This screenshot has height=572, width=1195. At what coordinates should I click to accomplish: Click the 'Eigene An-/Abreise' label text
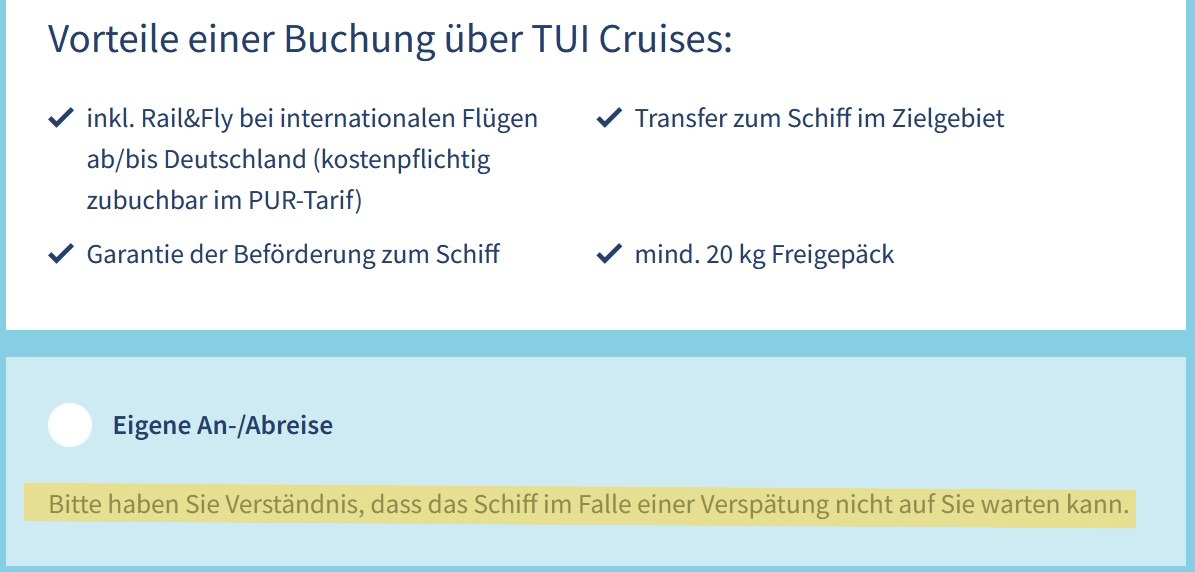pos(222,426)
